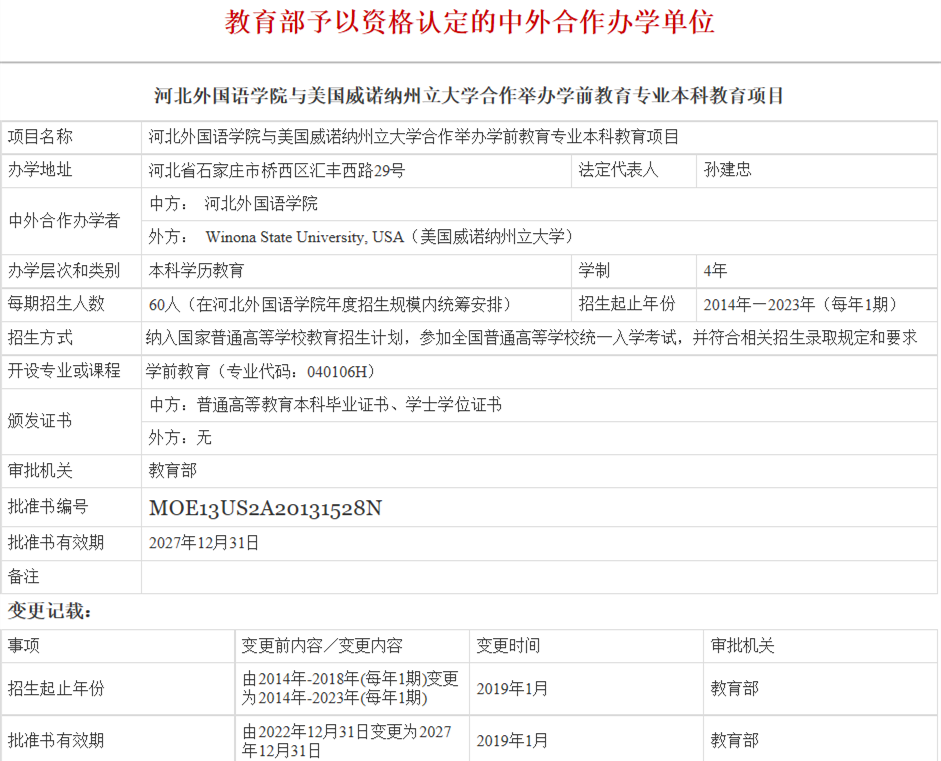Click the 变更时间 column header
Screen dimensions: 941x761
(508, 646)
